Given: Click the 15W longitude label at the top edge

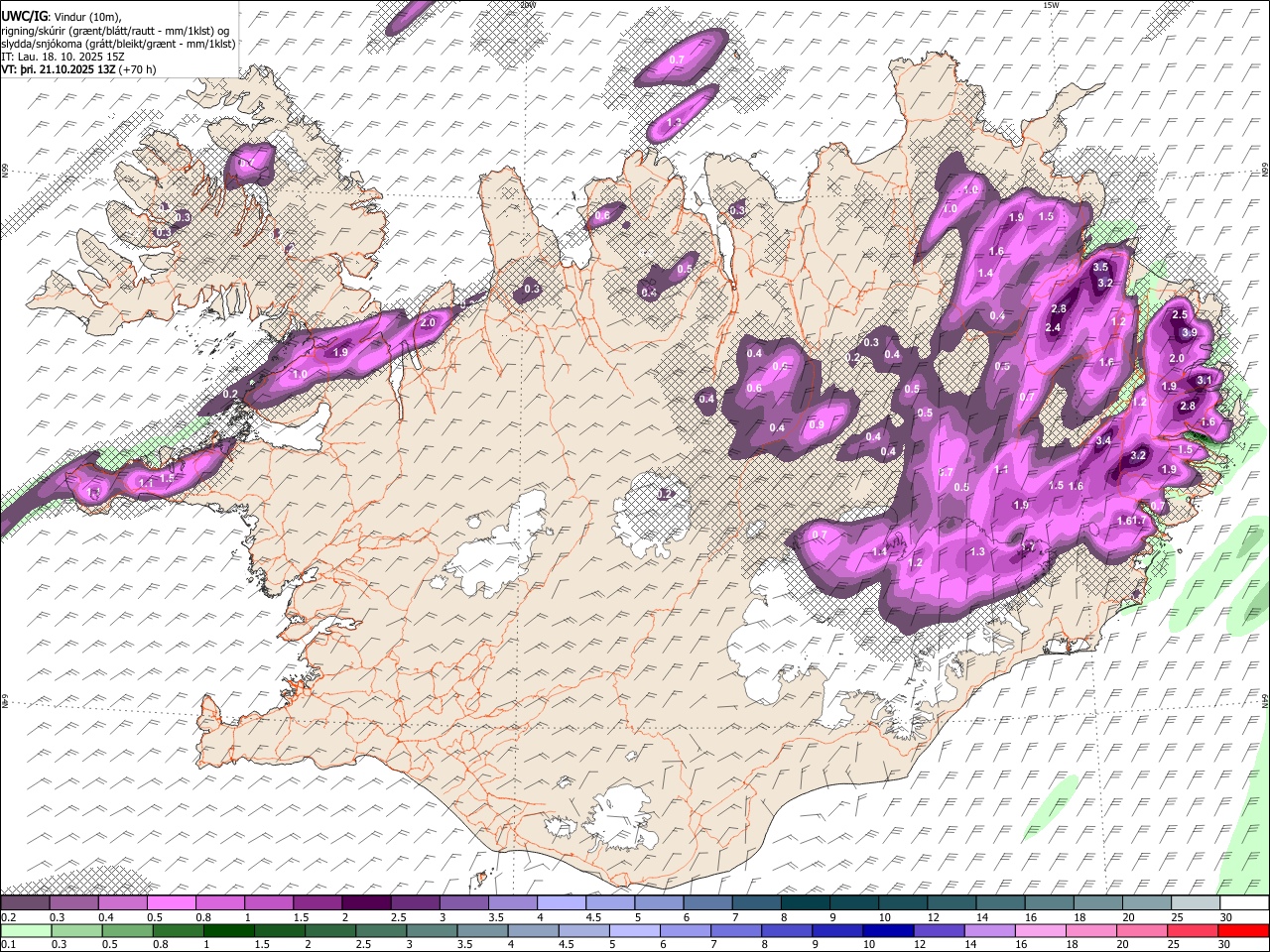Looking at the screenshot, I should 1051,5.
